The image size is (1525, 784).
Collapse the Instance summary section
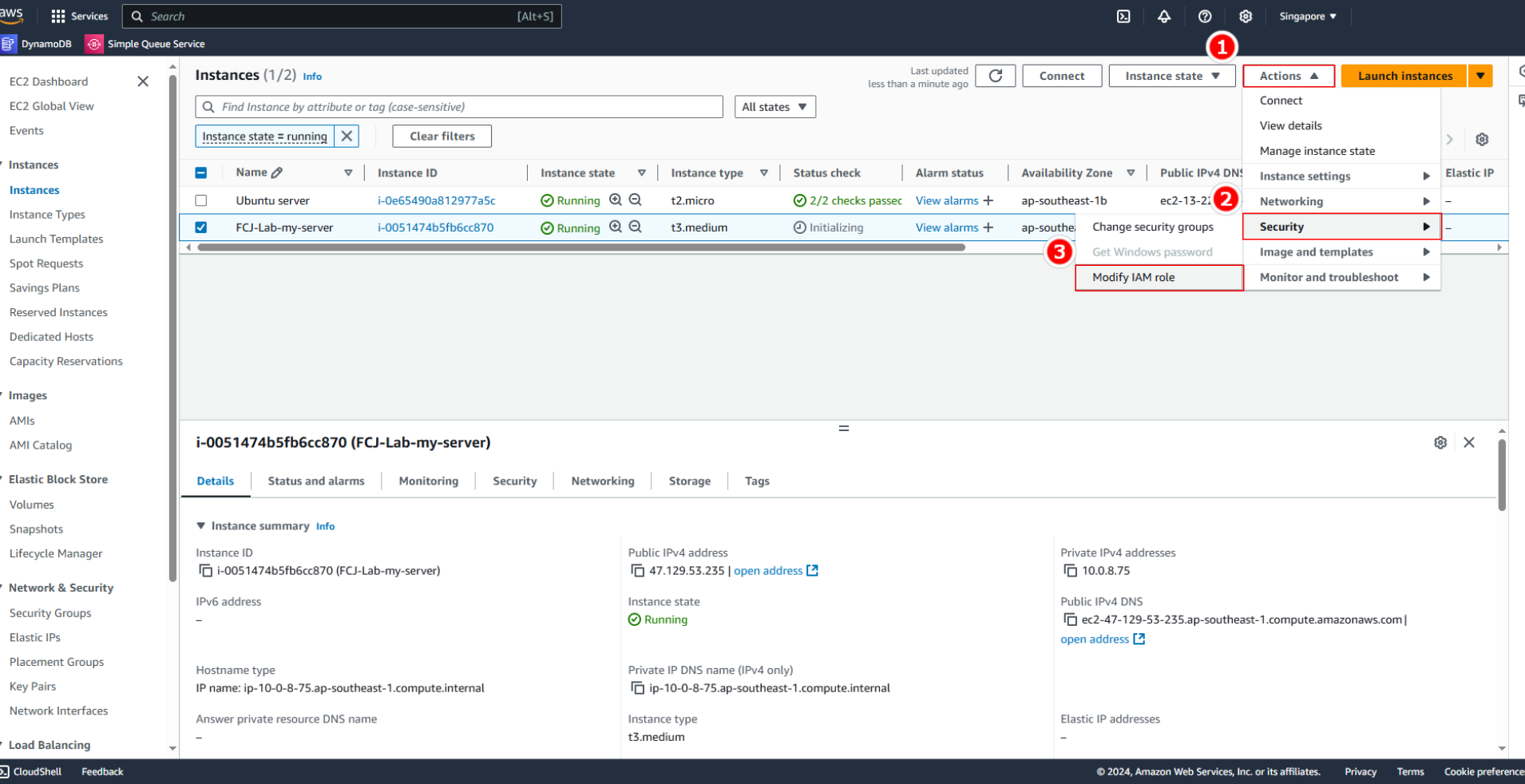tap(201, 526)
